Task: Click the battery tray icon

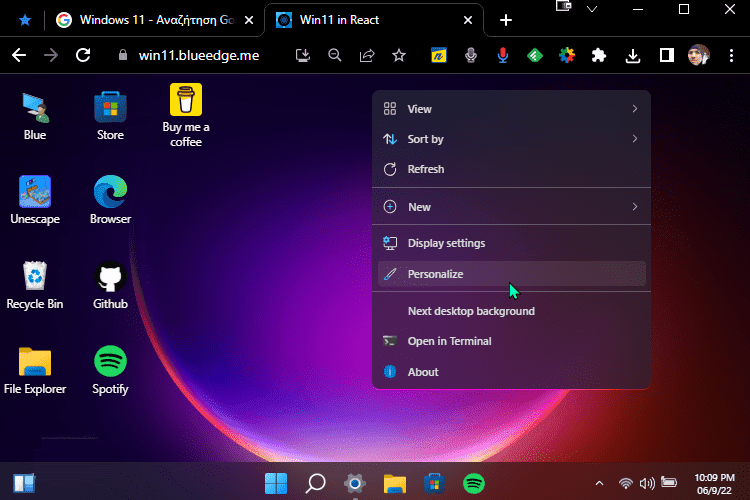Action: point(669,482)
